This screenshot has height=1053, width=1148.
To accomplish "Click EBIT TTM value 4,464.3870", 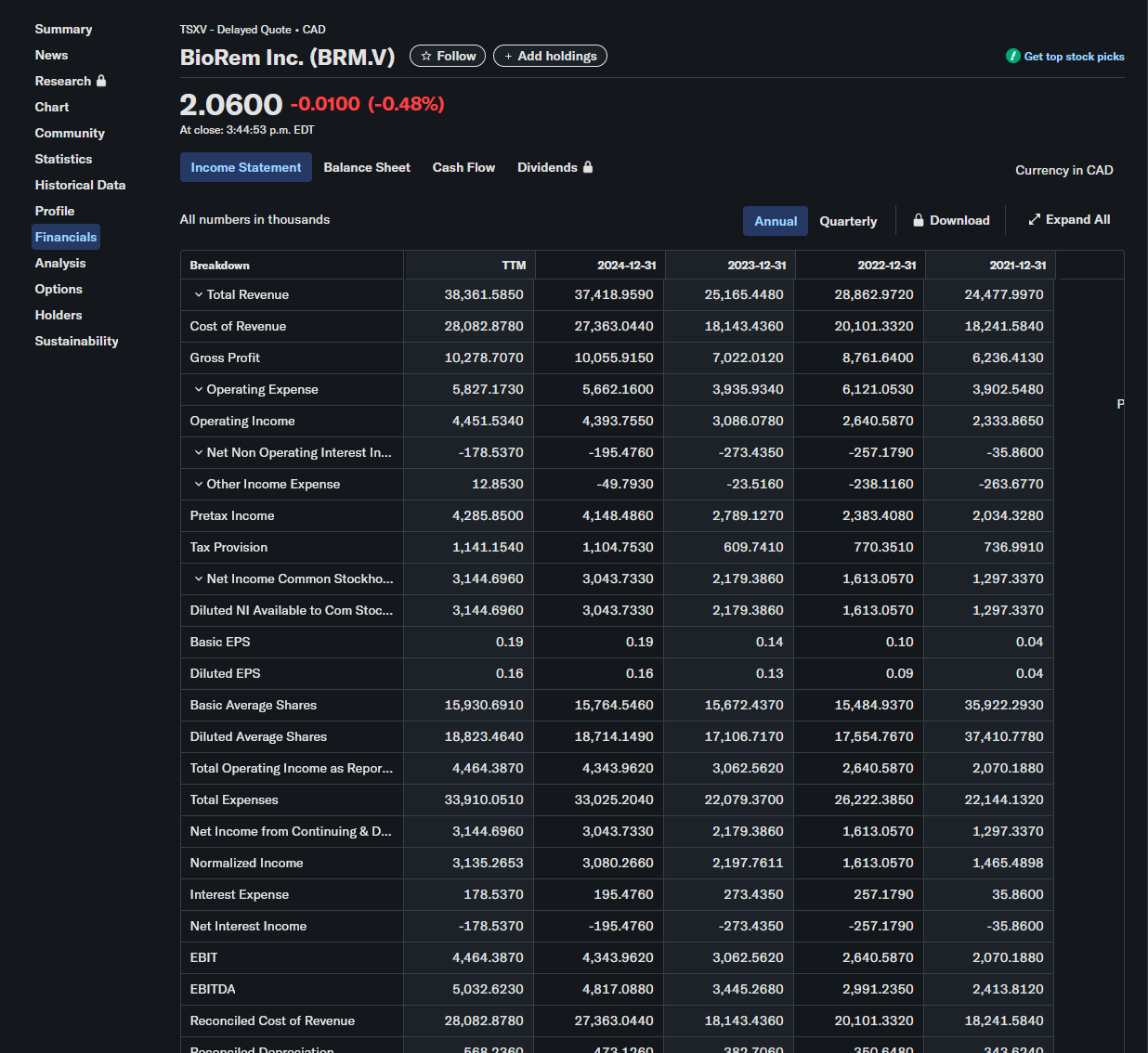I will pos(488,957).
